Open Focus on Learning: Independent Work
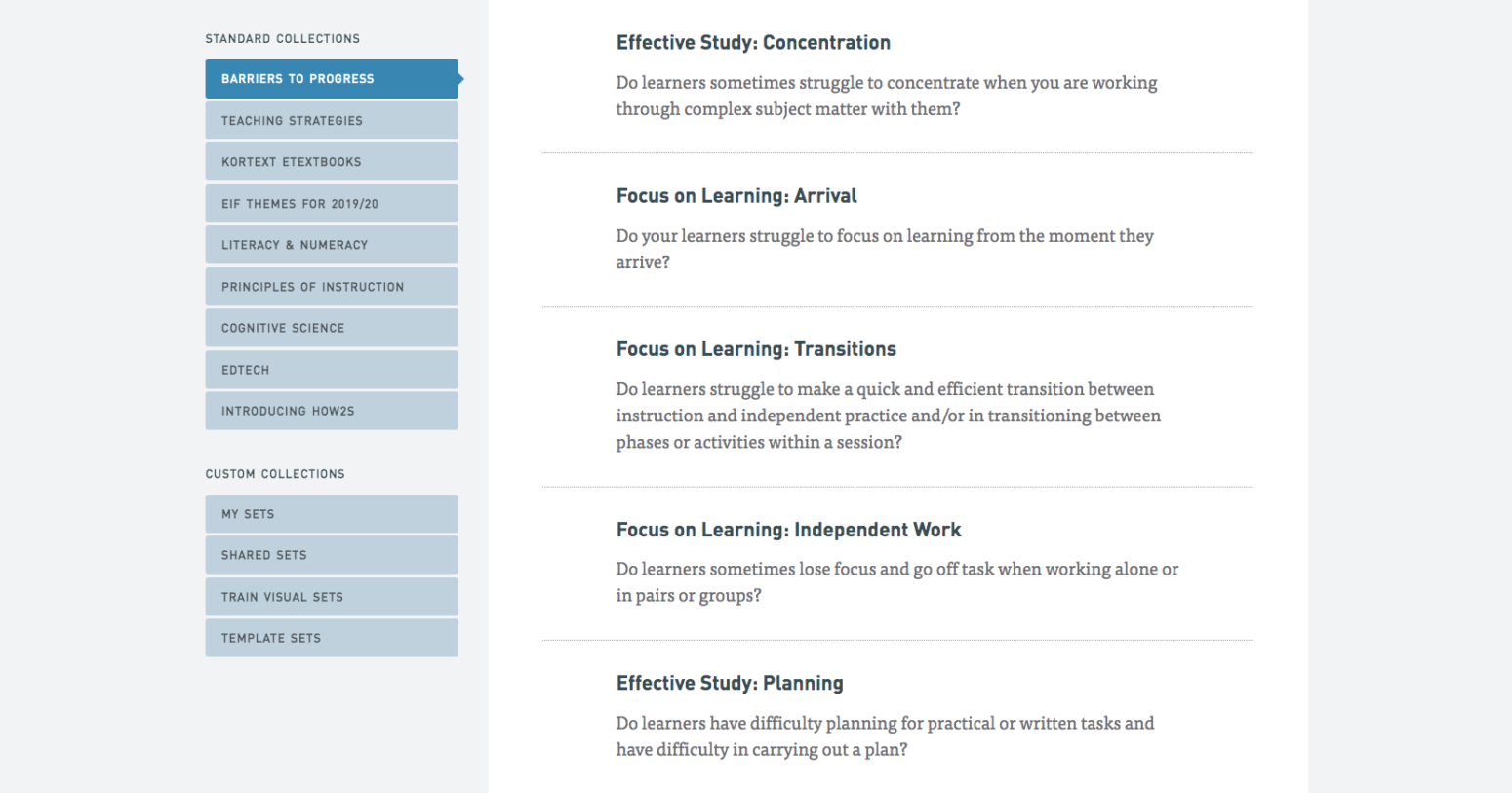 pyautogui.click(x=788, y=530)
